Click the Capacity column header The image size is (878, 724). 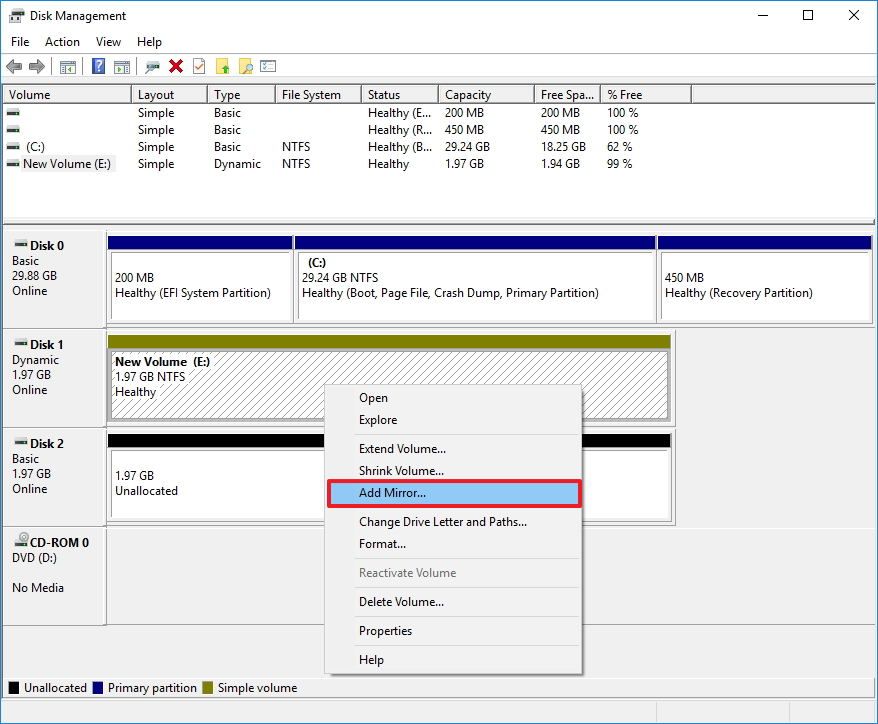coord(468,93)
